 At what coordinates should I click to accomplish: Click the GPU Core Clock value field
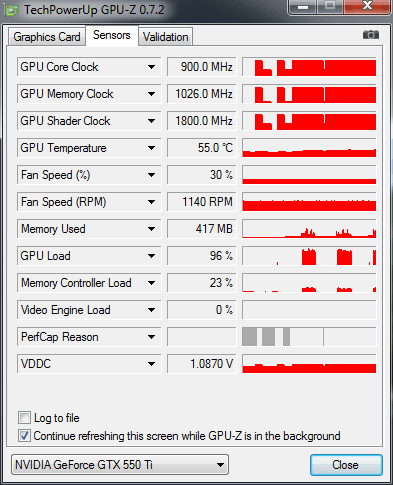[202, 67]
